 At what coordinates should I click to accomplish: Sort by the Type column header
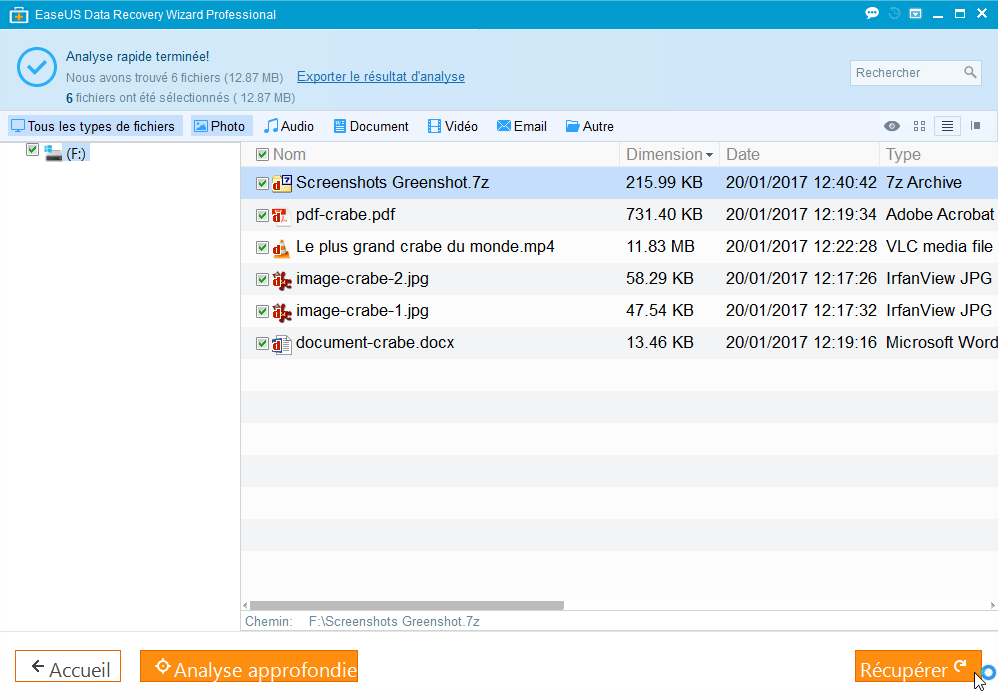903,155
